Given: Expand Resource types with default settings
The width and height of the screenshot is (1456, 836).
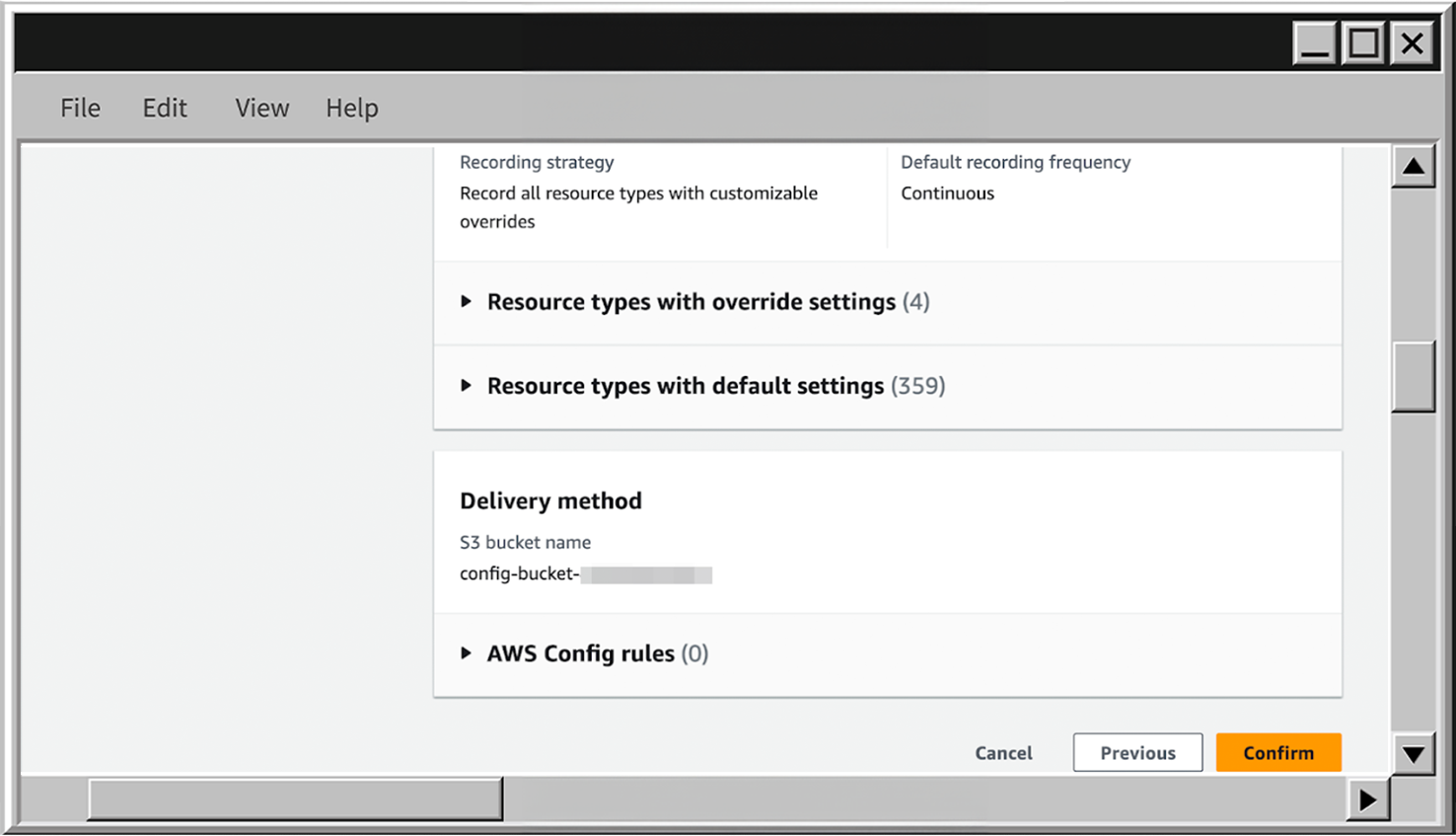Looking at the screenshot, I should [702, 386].
